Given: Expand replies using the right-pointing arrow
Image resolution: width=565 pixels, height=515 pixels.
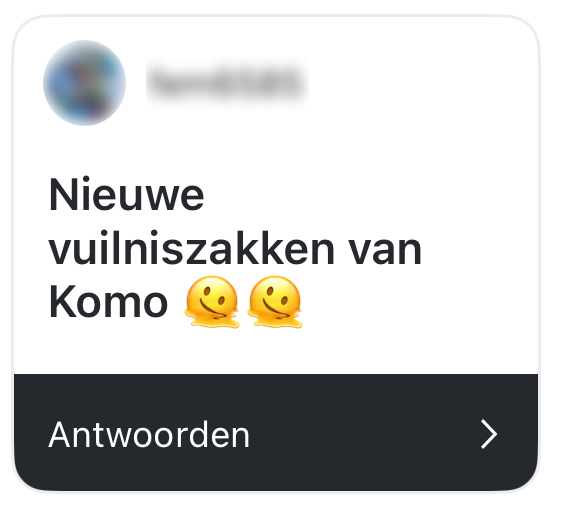Looking at the screenshot, I should (x=489, y=434).
